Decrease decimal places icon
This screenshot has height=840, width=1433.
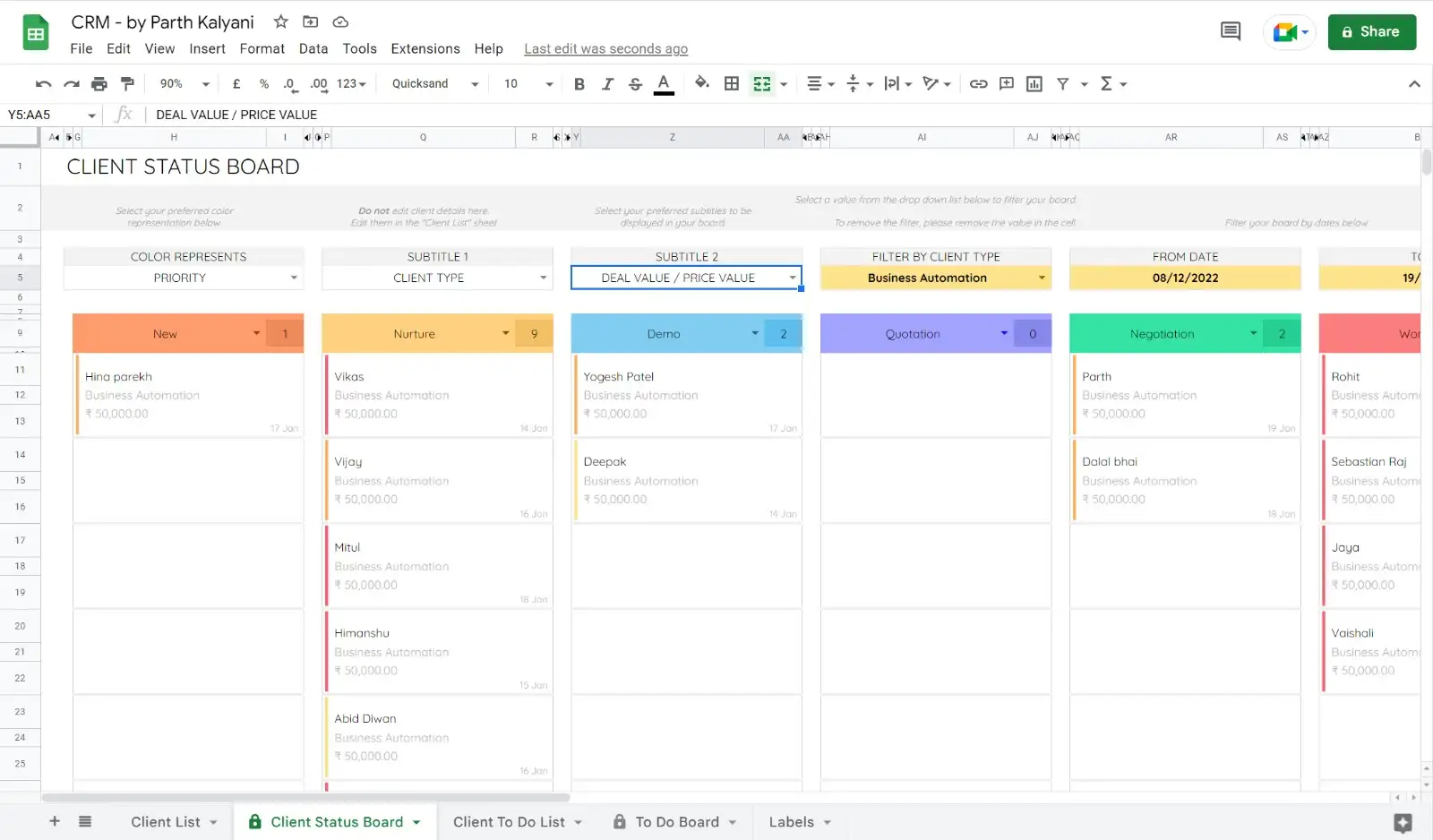pyautogui.click(x=289, y=84)
